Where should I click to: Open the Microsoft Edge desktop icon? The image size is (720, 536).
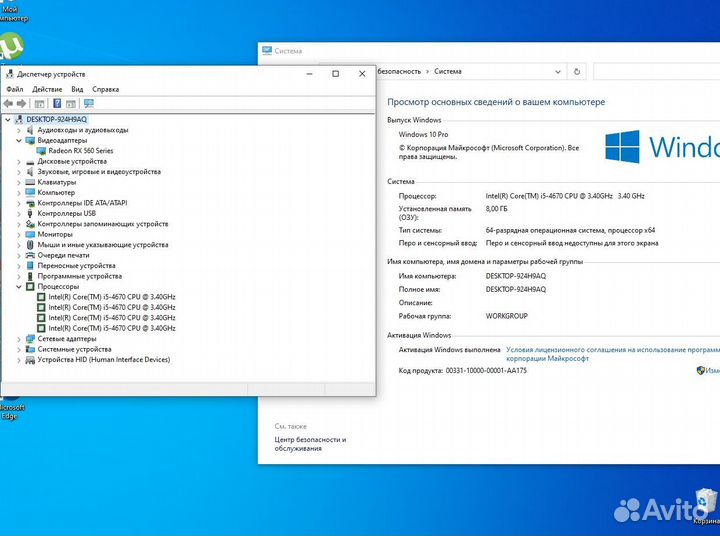tap(10, 408)
